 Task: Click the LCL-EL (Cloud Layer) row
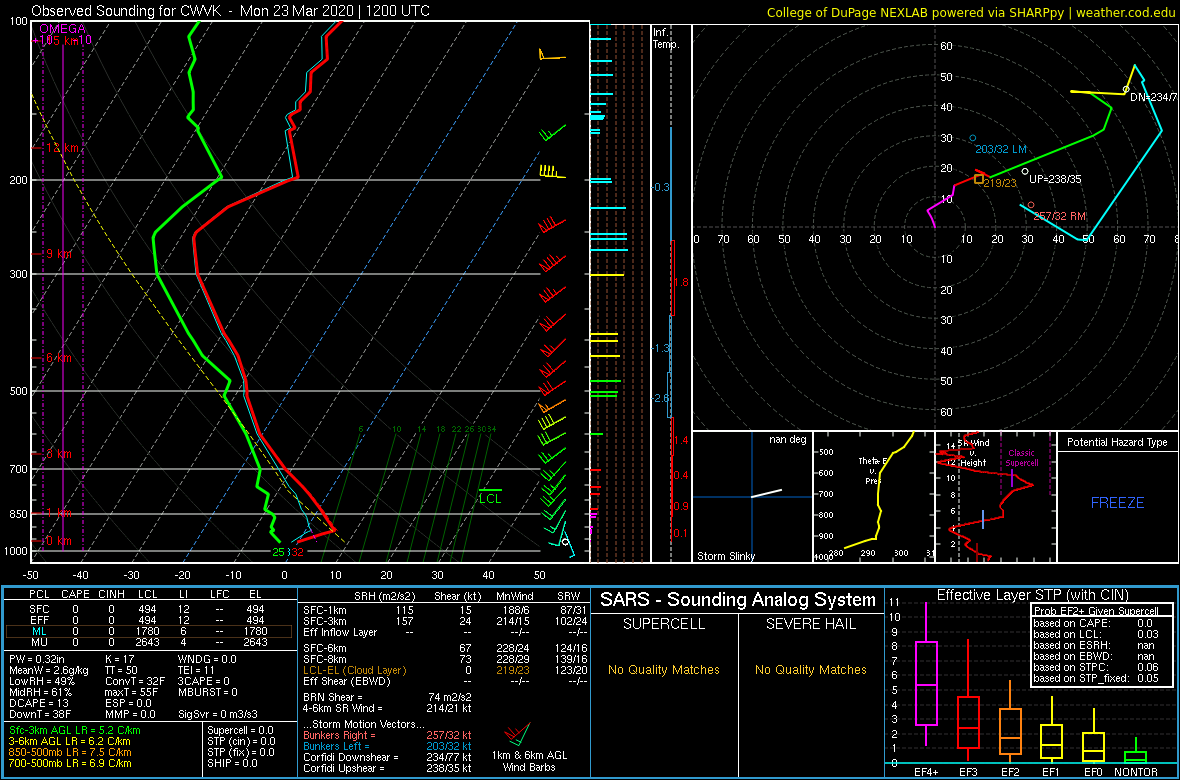(446, 670)
